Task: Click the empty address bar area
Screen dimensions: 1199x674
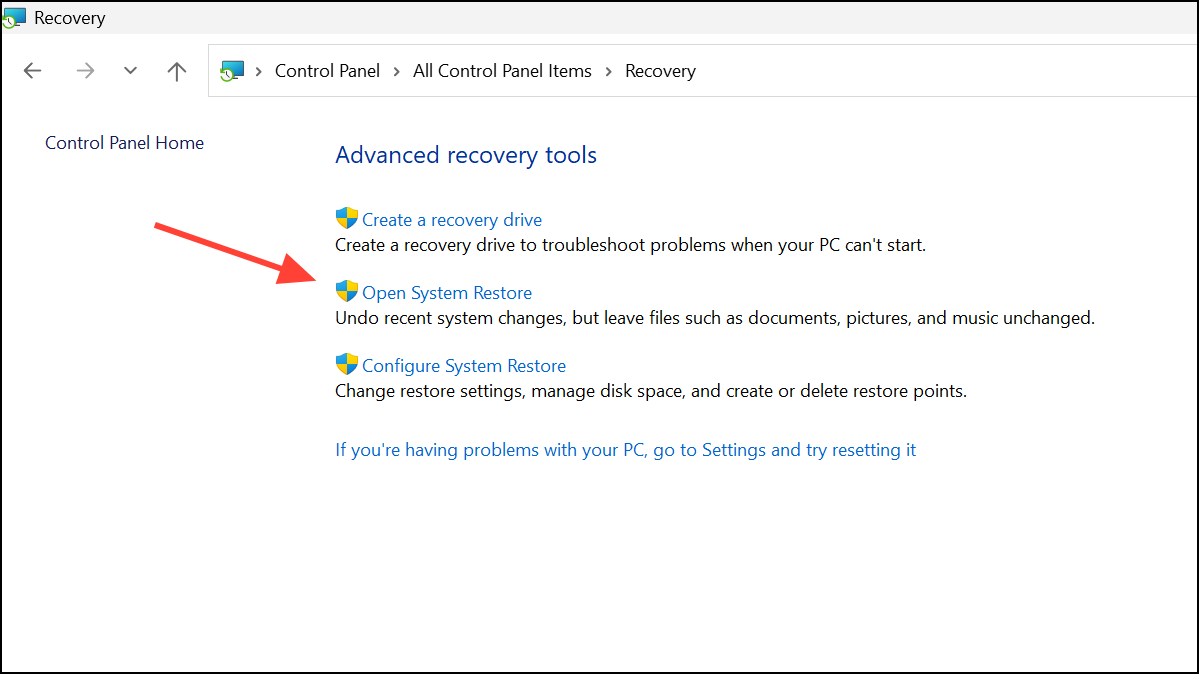Action: [x=900, y=70]
